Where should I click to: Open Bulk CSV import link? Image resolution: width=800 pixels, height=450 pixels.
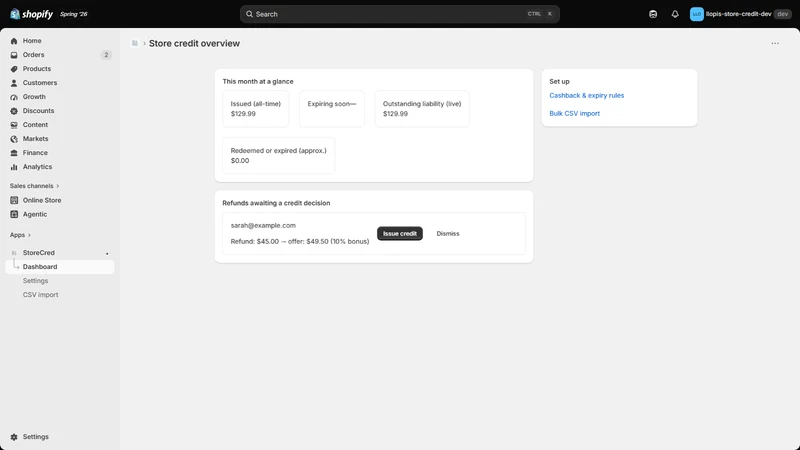pyautogui.click(x=574, y=113)
